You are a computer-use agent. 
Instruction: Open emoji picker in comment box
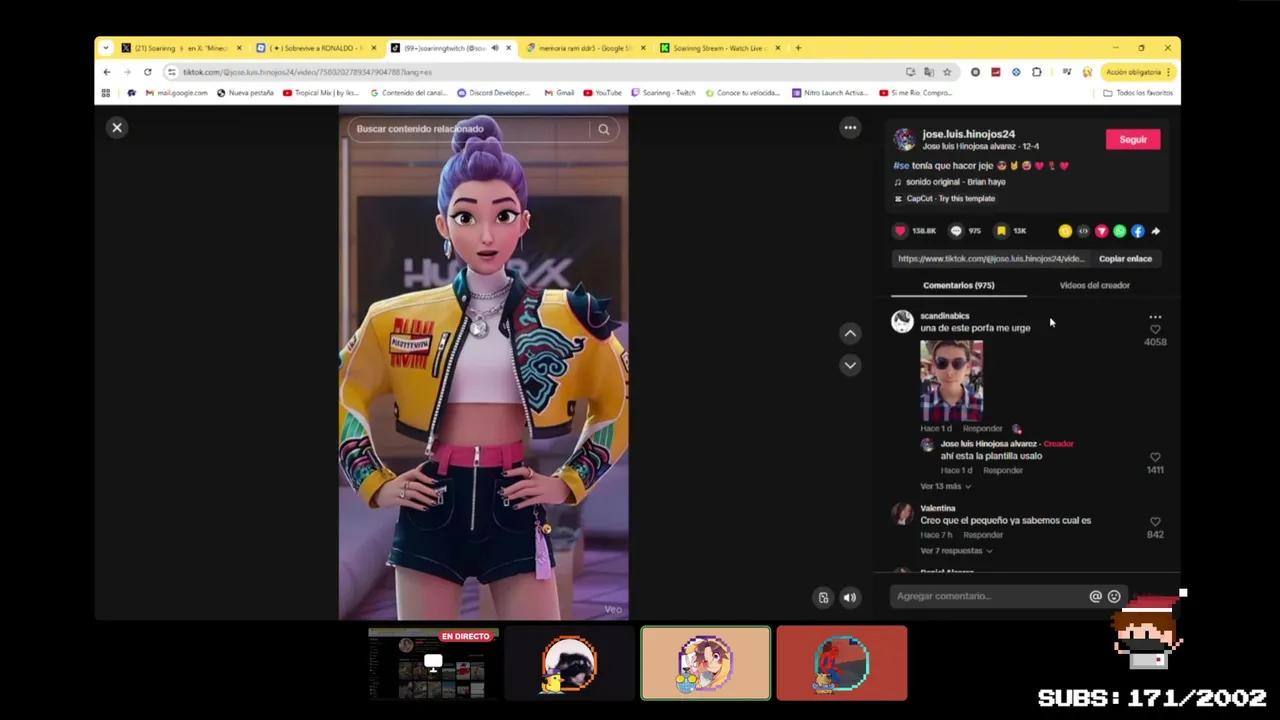coord(1114,596)
